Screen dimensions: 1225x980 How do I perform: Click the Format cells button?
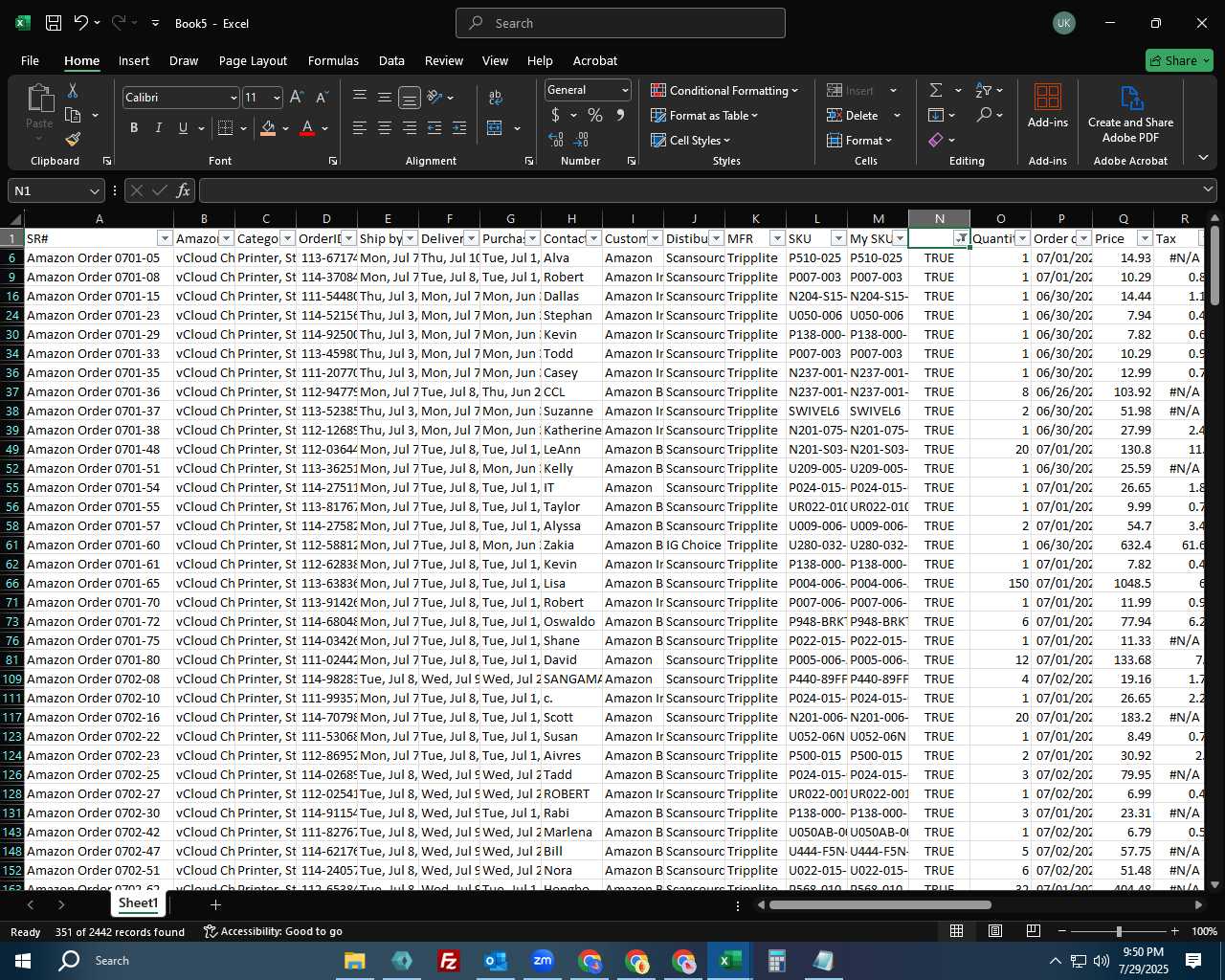(x=860, y=140)
